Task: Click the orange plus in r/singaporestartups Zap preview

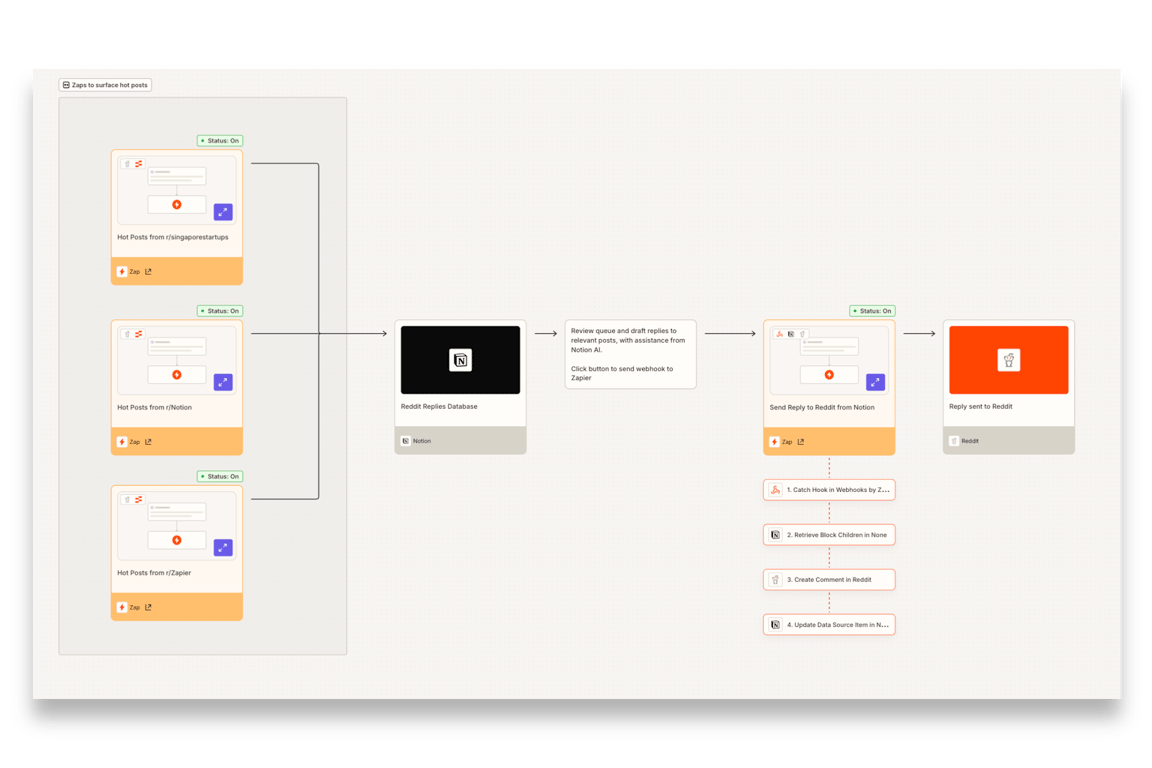Action: pyautogui.click(x=177, y=204)
